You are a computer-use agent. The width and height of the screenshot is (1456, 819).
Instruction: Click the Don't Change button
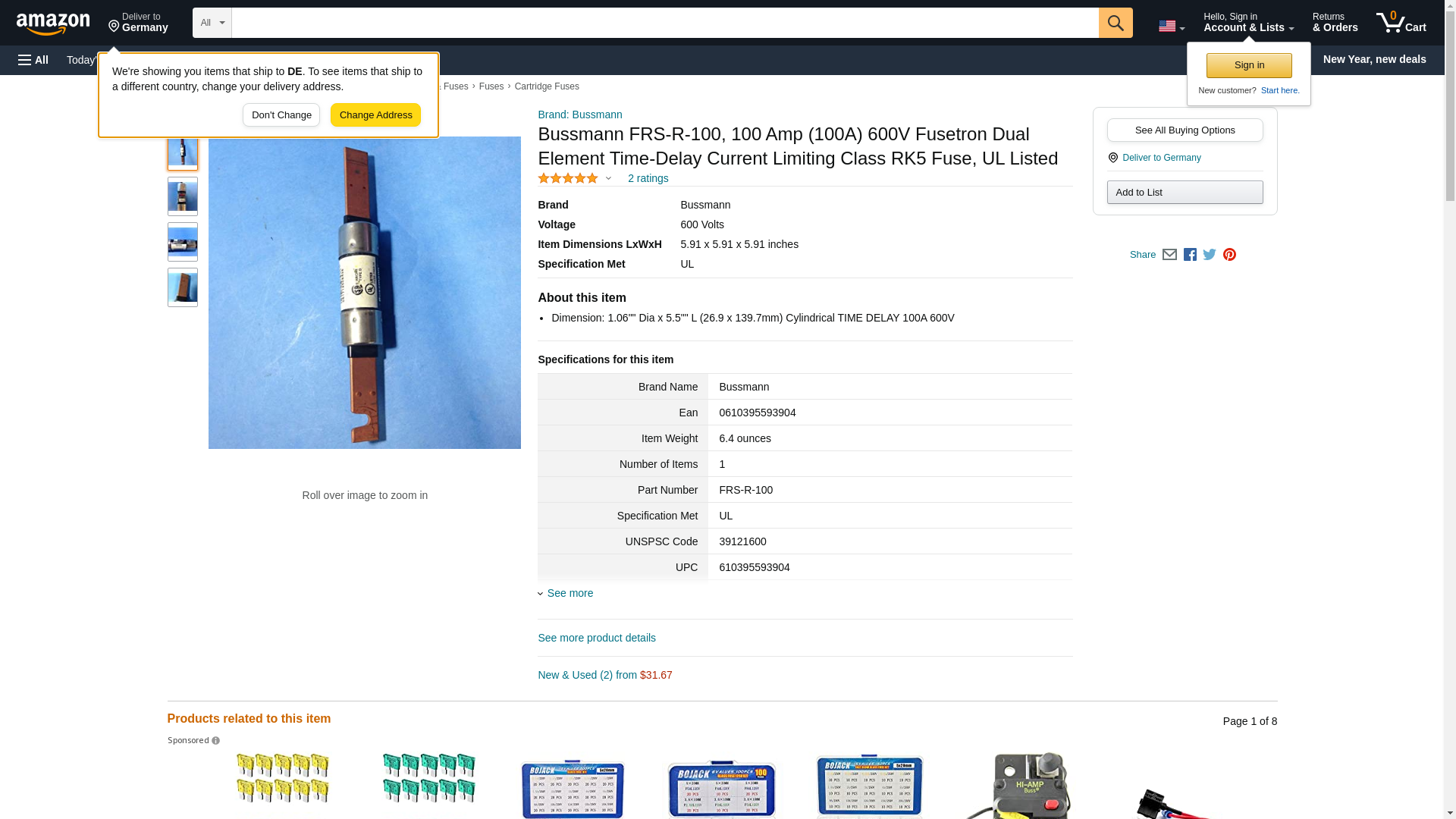tap(281, 115)
